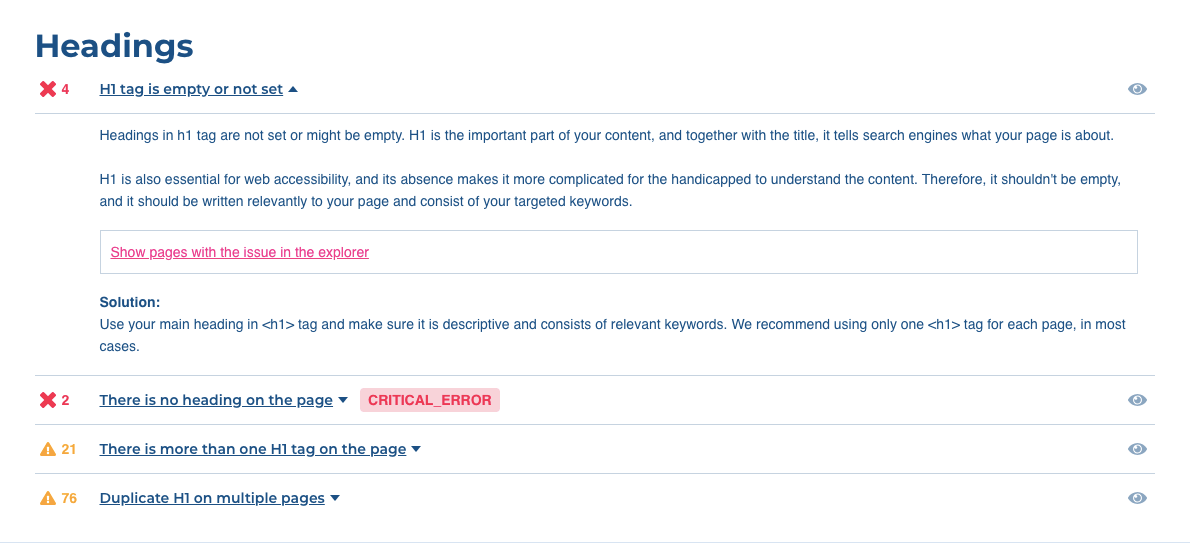Screen dimensions: 1190x543
Task: Click warning triangle icon beside count 76
Action: (48, 499)
